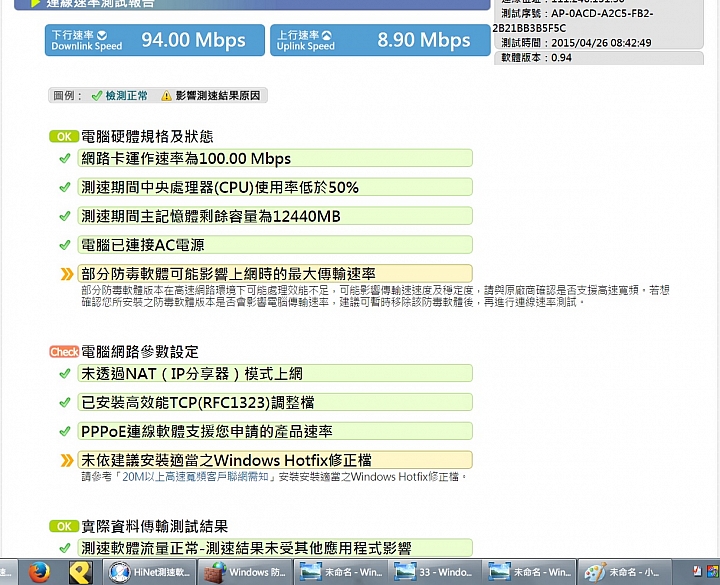Click the 測速期間中央處理器(CPU)使用率低於50% row

tap(275, 187)
